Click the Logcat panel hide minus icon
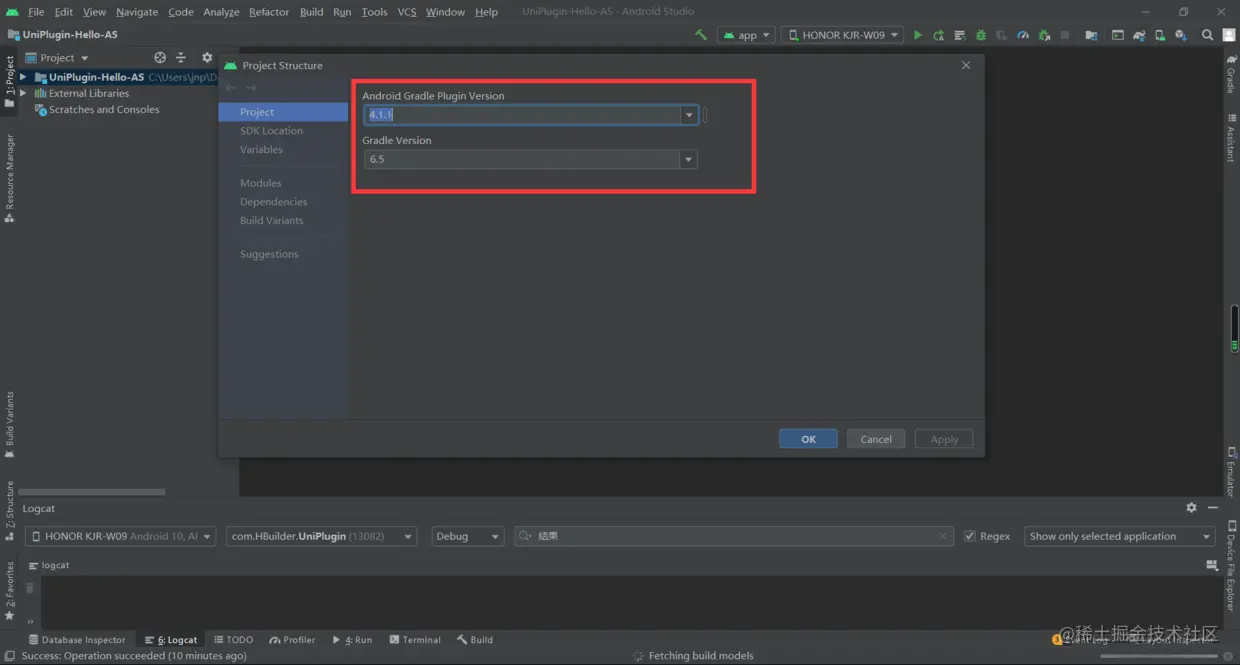This screenshot has width=1240, height=665. pyautogui.click(x=1212, y=508)
